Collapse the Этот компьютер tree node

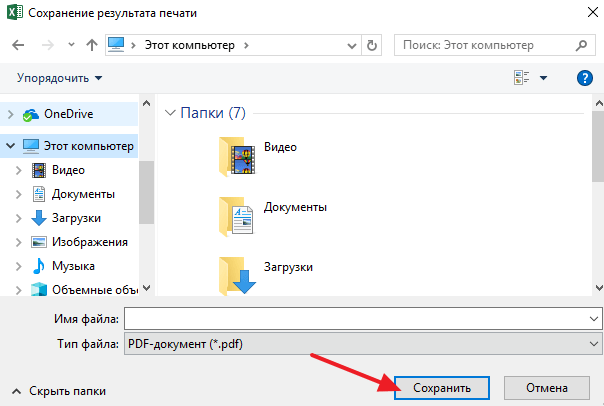tap(10, 146)
